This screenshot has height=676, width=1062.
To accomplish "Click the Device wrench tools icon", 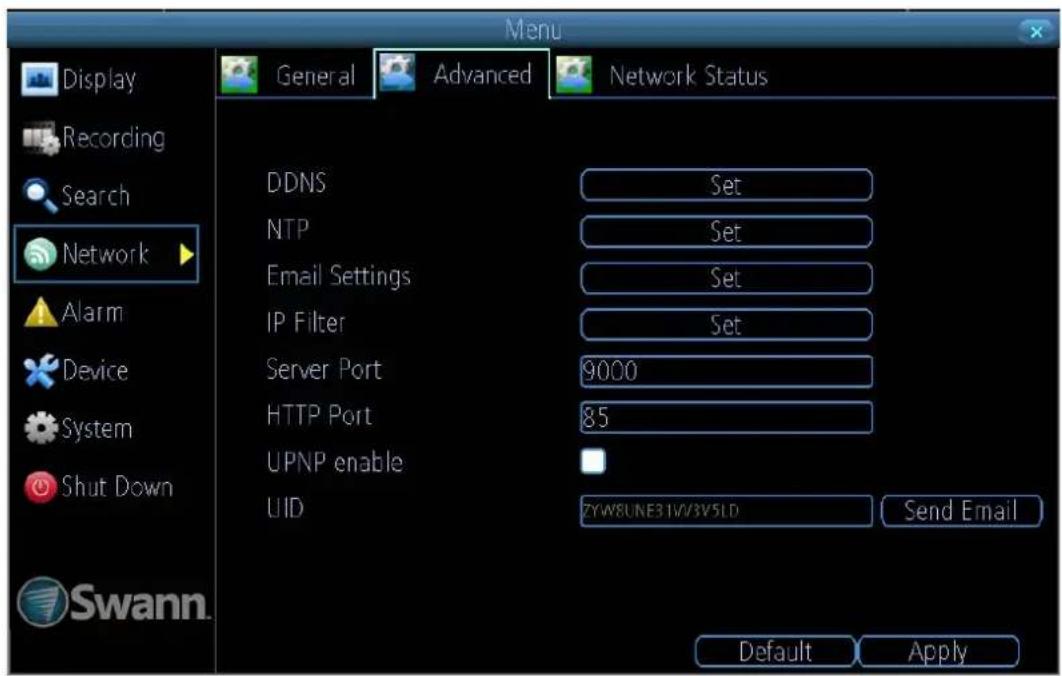I will (x=40, y=371).
